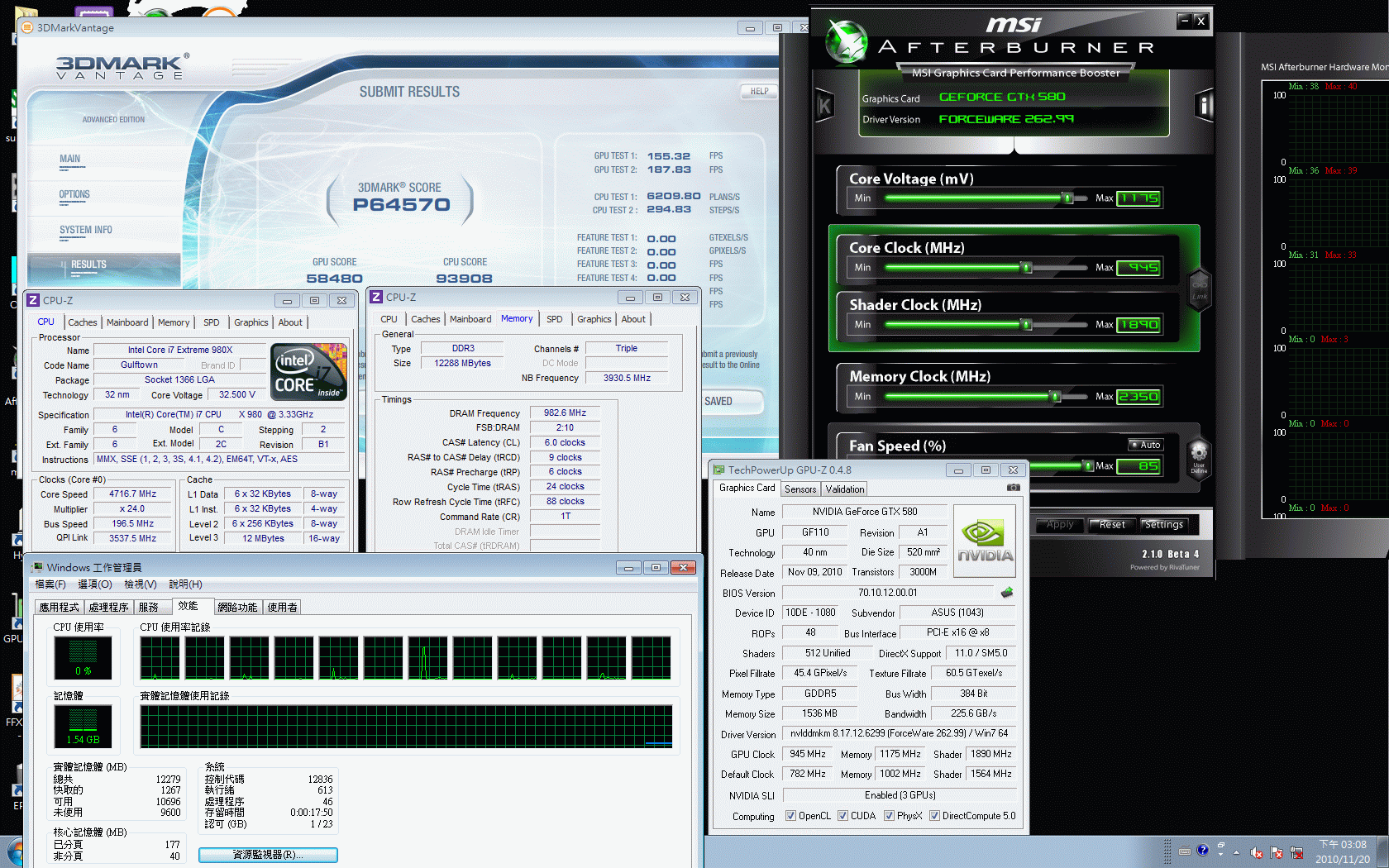Open the Mainboard tab in left CPU-Z

point(127,322)
